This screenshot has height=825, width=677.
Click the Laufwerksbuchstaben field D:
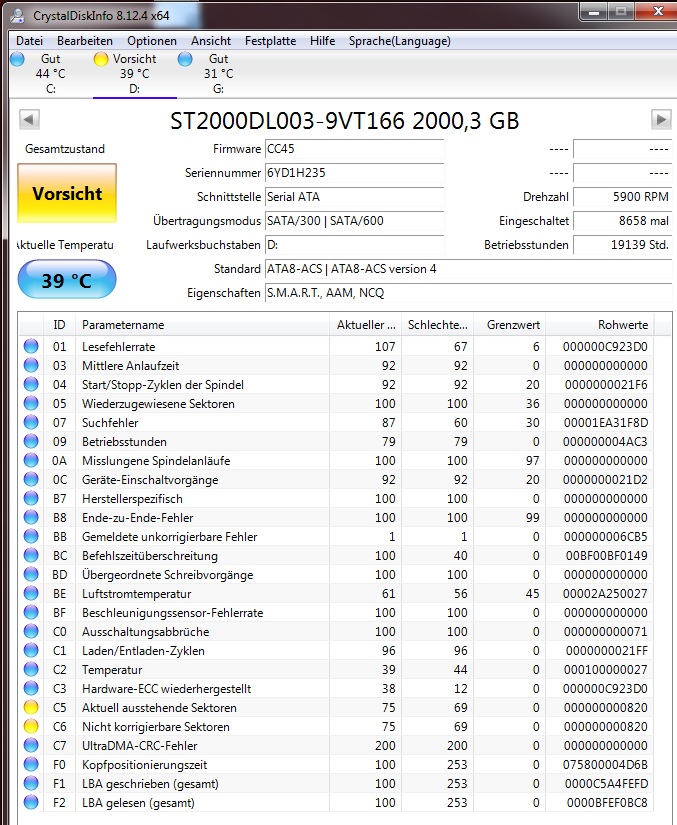[x=355, y=245]
